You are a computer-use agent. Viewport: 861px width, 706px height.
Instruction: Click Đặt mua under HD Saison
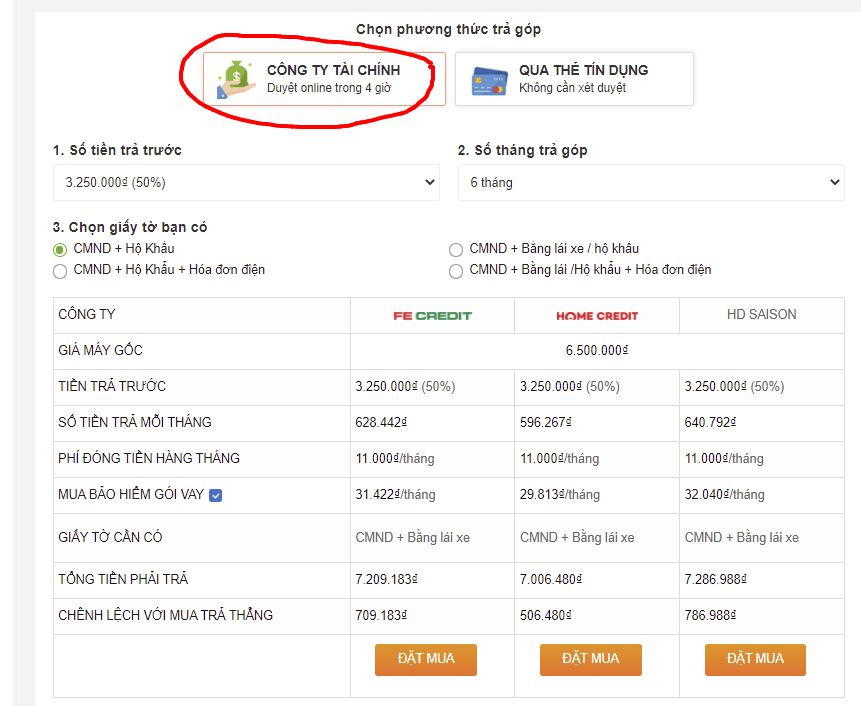(x=755, y=659)
